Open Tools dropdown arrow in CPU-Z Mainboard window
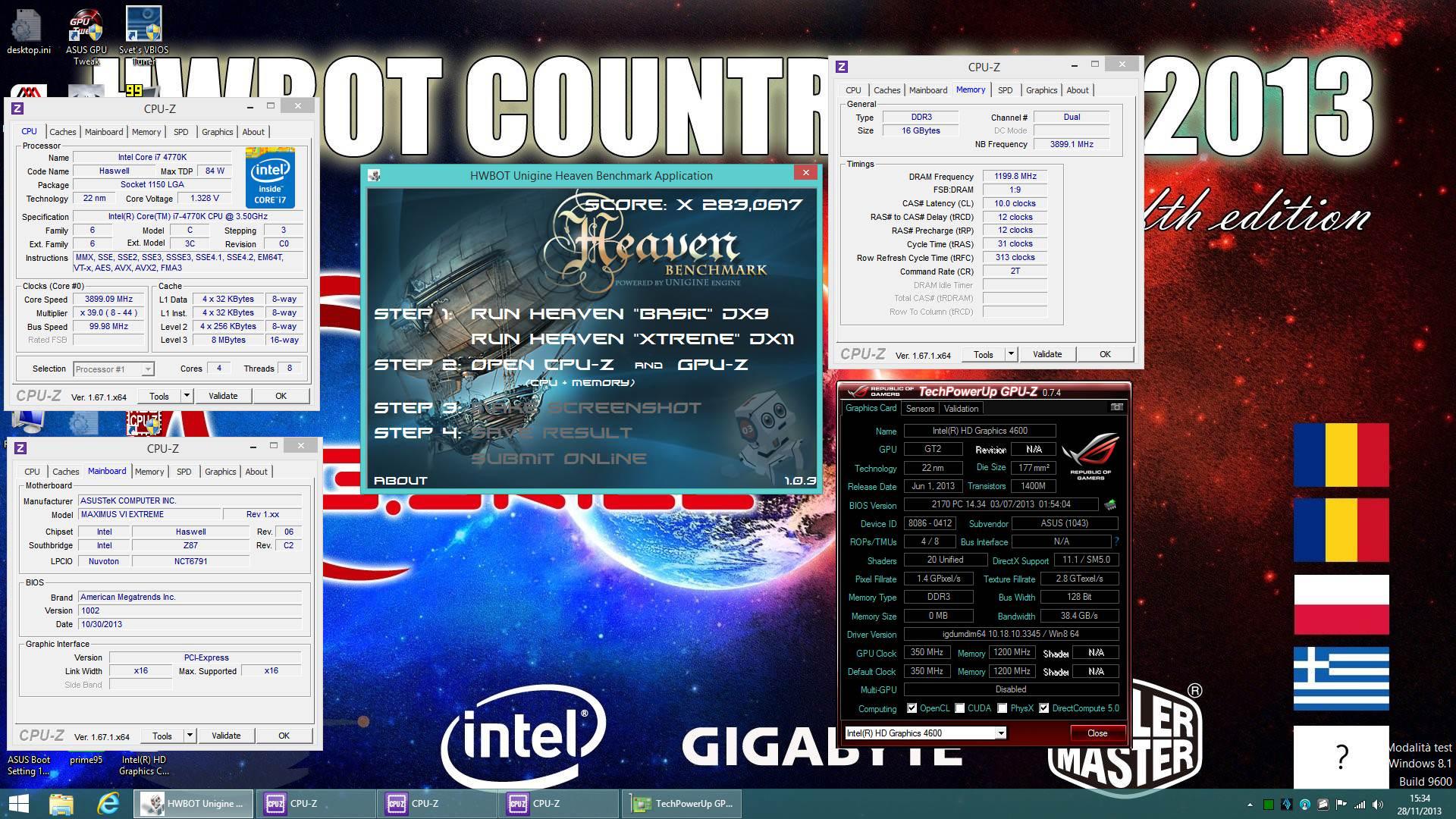The image size is (1456, 819). pos(190,736)
